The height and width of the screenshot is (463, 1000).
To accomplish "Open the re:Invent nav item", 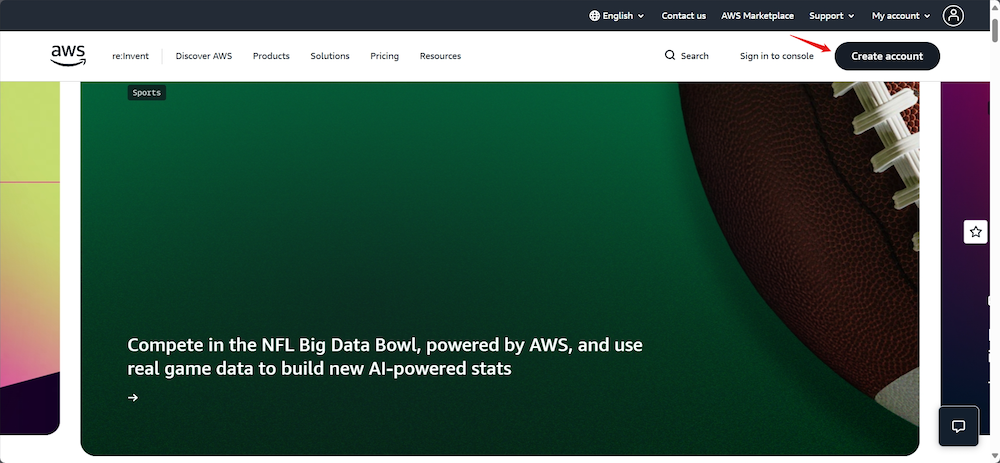I will pyautogui.click(x=130, y=56).
